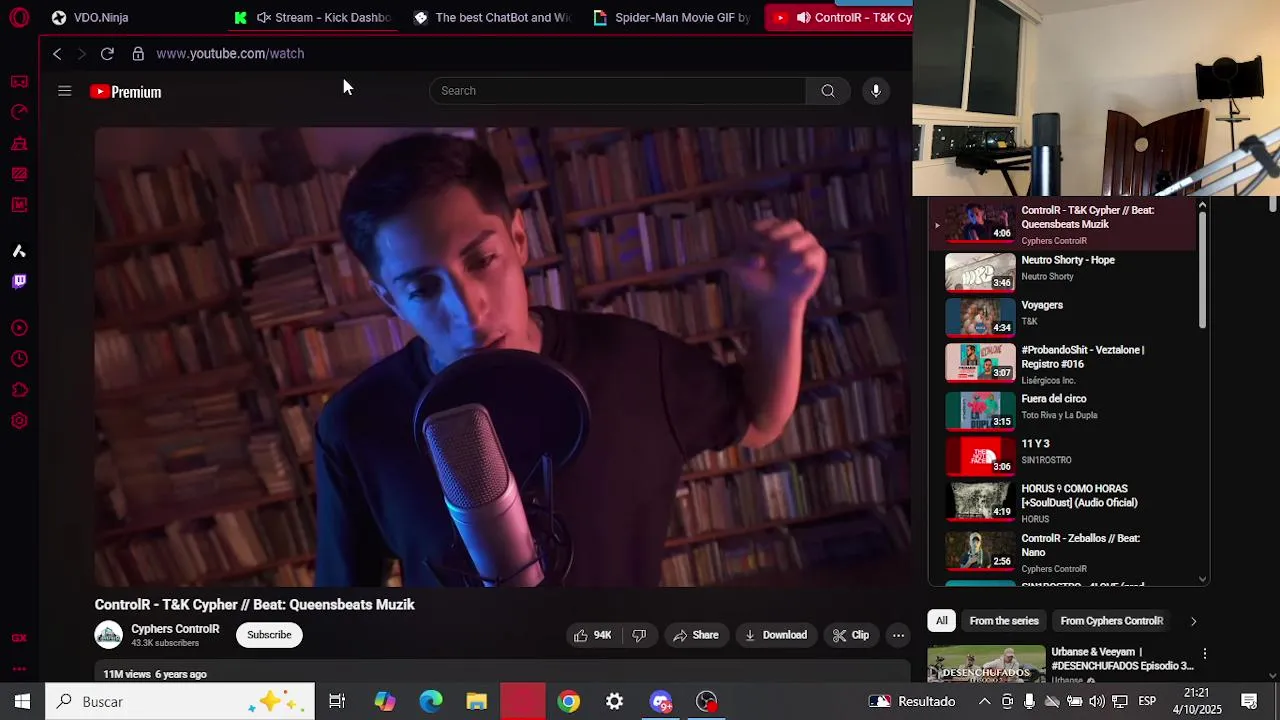1280x720 pixels.
Task: Open GX Control speedometer icon in sidebar
Action: (19, 112)
